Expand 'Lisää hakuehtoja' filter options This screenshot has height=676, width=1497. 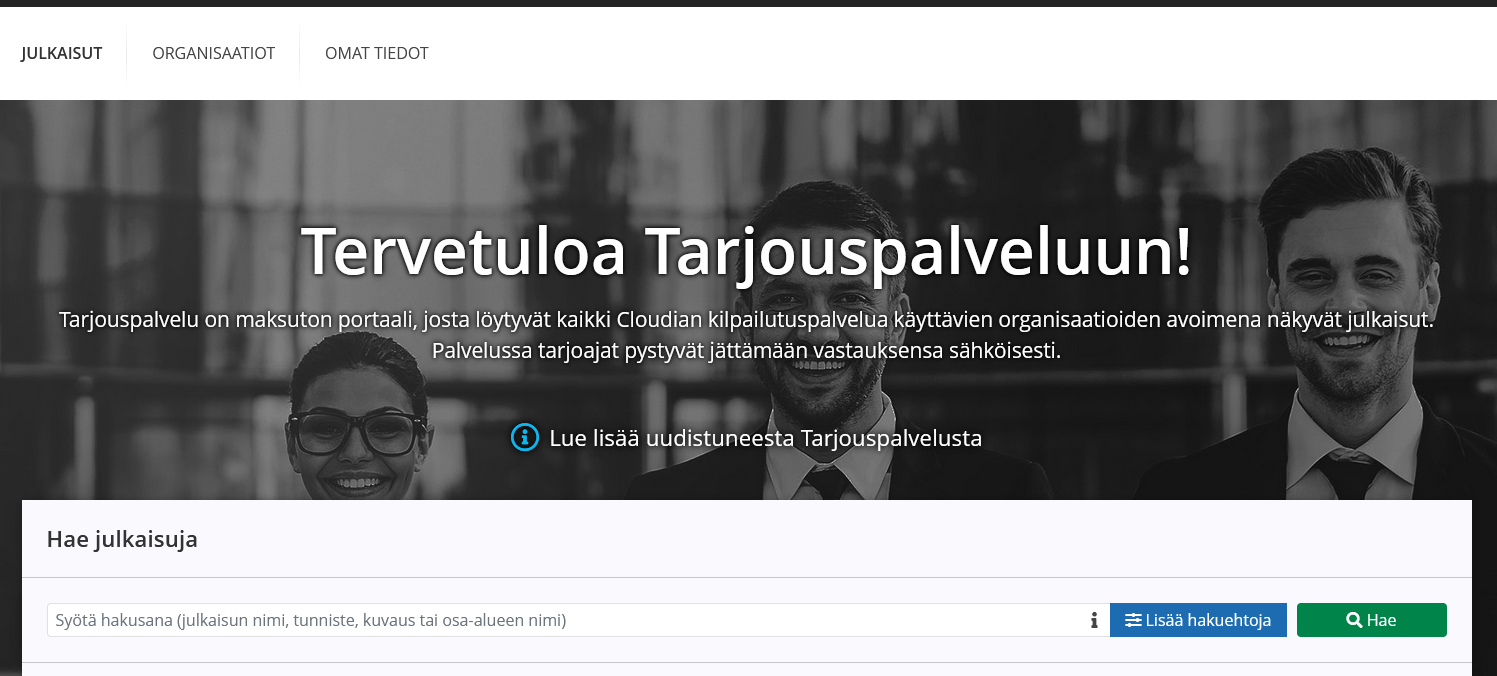[1198, 620]
